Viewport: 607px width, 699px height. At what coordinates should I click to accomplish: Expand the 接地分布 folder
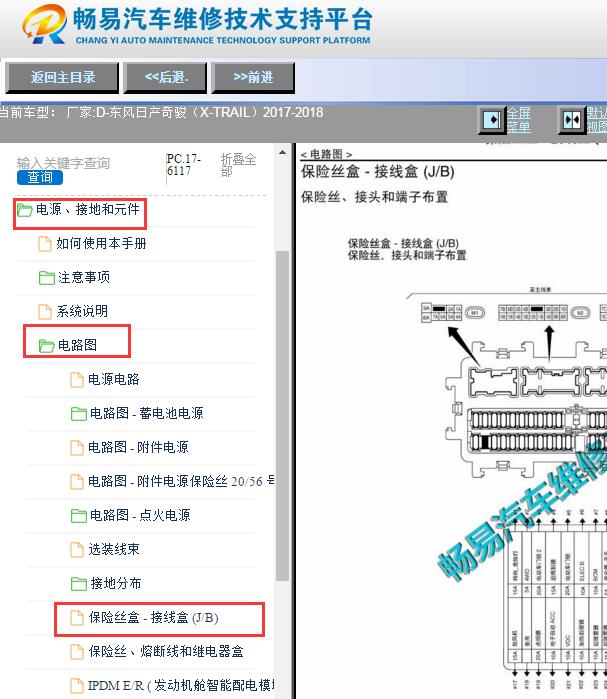tap(116, 583)
